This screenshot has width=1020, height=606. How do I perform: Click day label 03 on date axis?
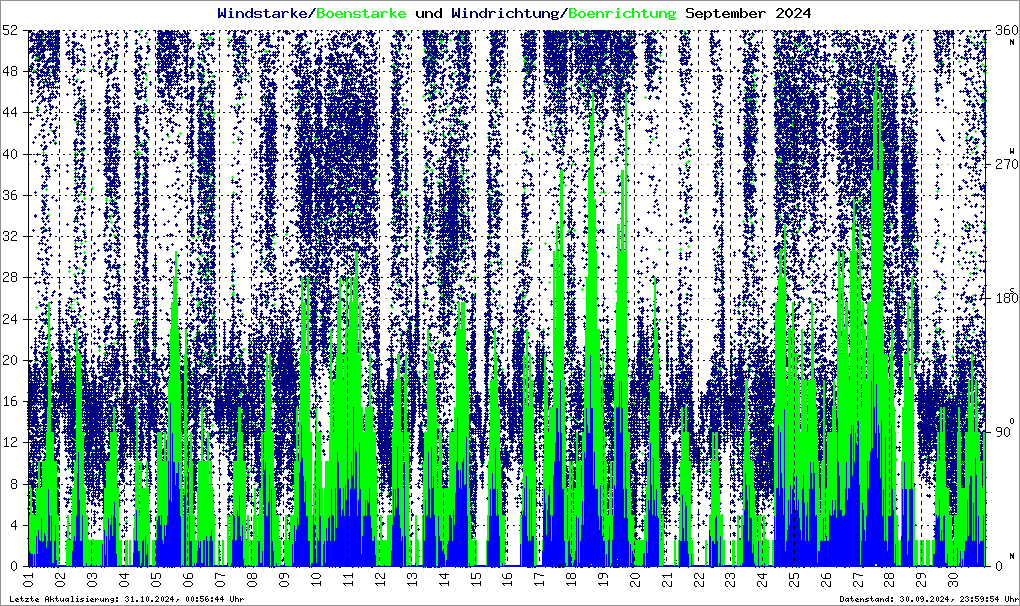92,577
